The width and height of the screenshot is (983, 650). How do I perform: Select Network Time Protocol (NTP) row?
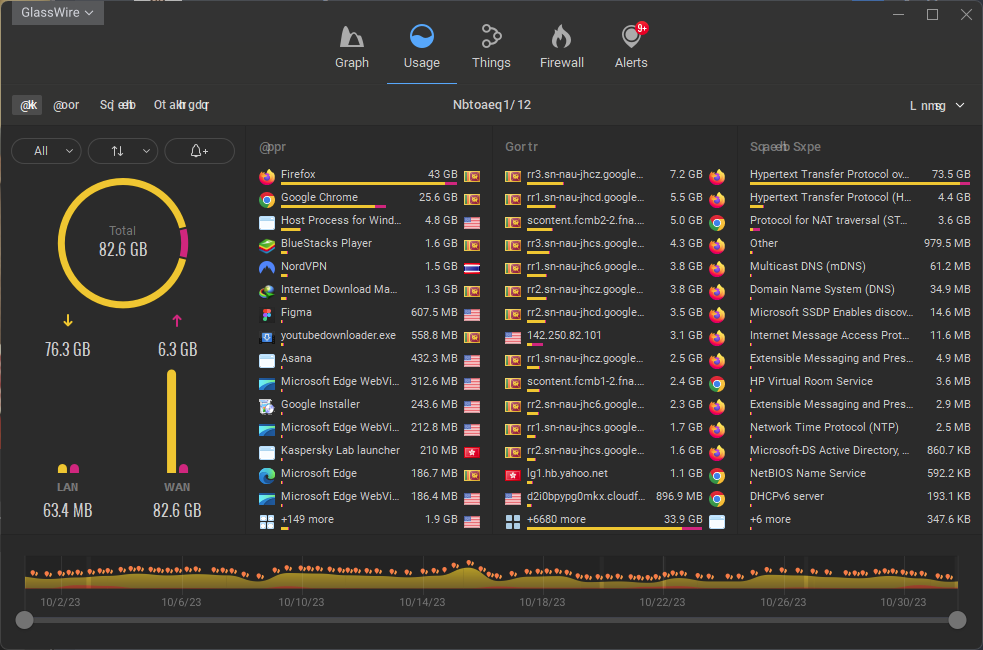(x=860, y=427)
